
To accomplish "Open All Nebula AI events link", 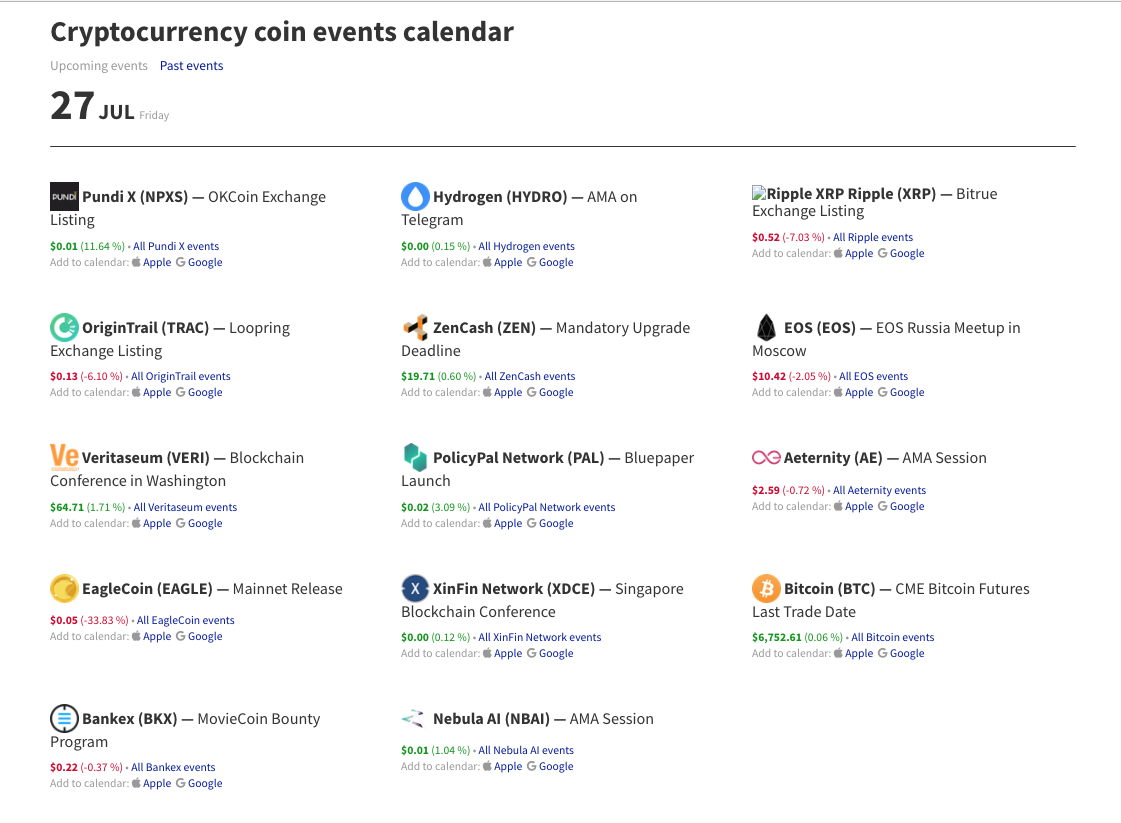I will pyautogui.click(x=526, y=750).
